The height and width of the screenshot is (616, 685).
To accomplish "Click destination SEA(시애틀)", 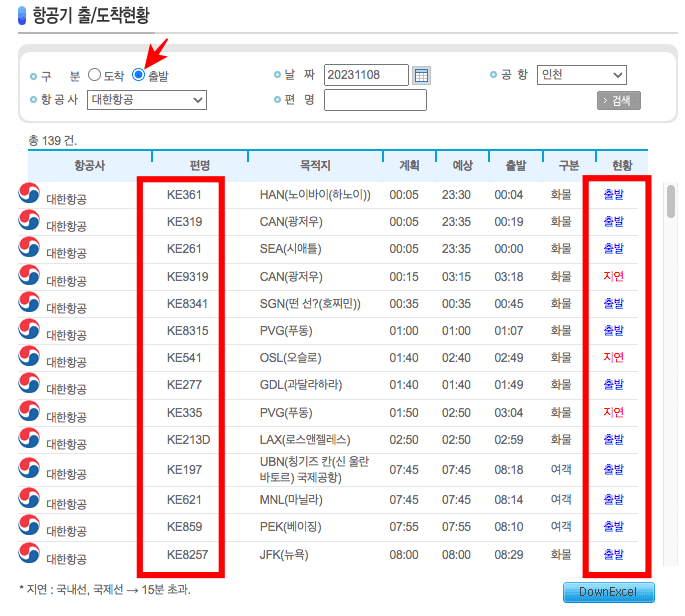I will 291,249.
